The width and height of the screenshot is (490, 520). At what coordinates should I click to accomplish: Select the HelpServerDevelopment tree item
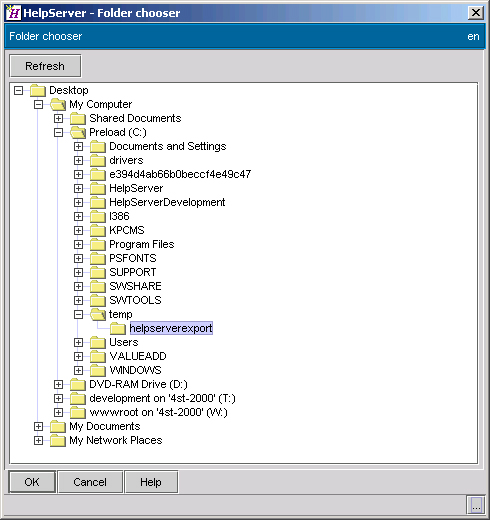click(x=167, y=202)
